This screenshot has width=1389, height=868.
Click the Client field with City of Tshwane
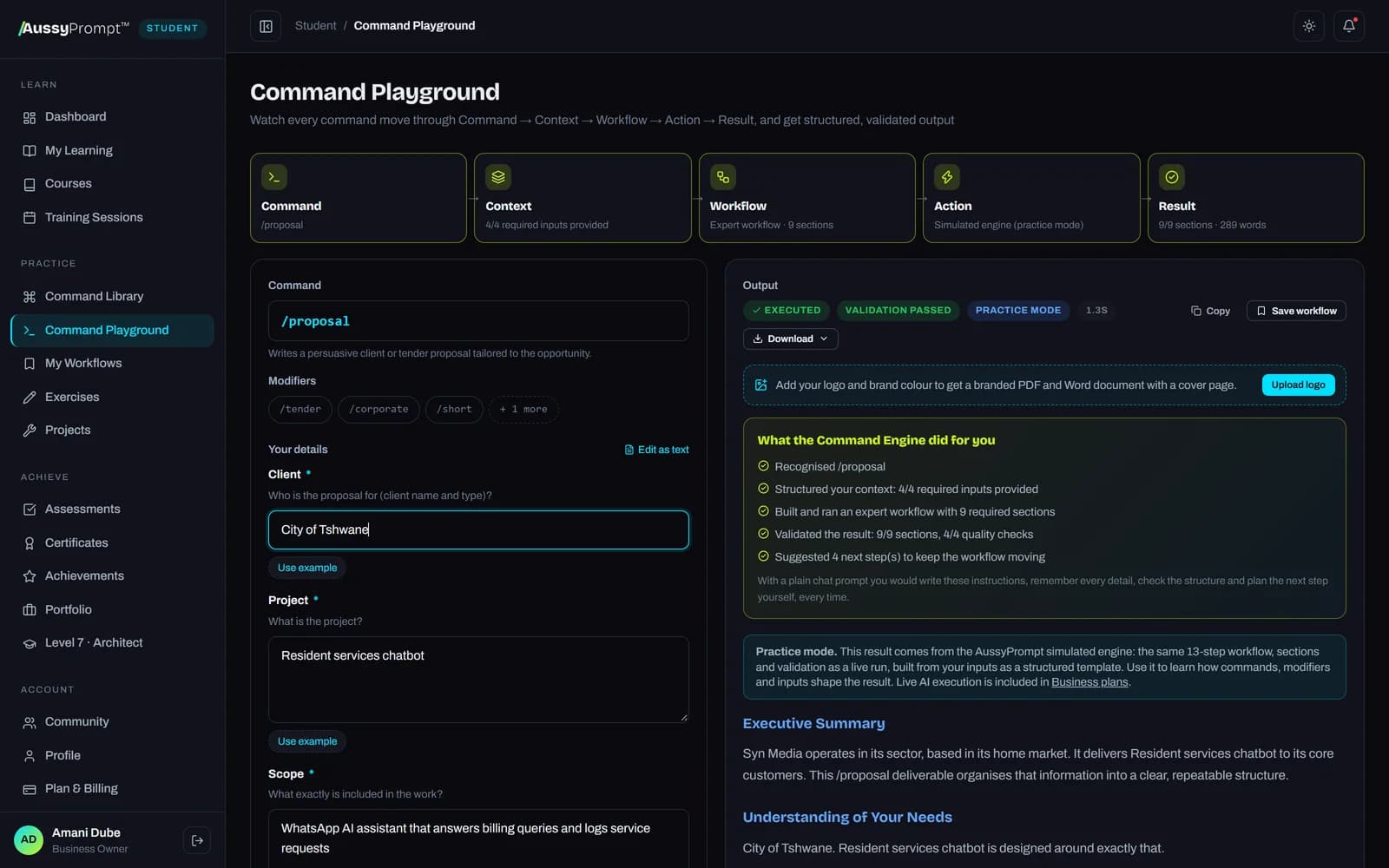pyautogui.click(x=478, y=530)
